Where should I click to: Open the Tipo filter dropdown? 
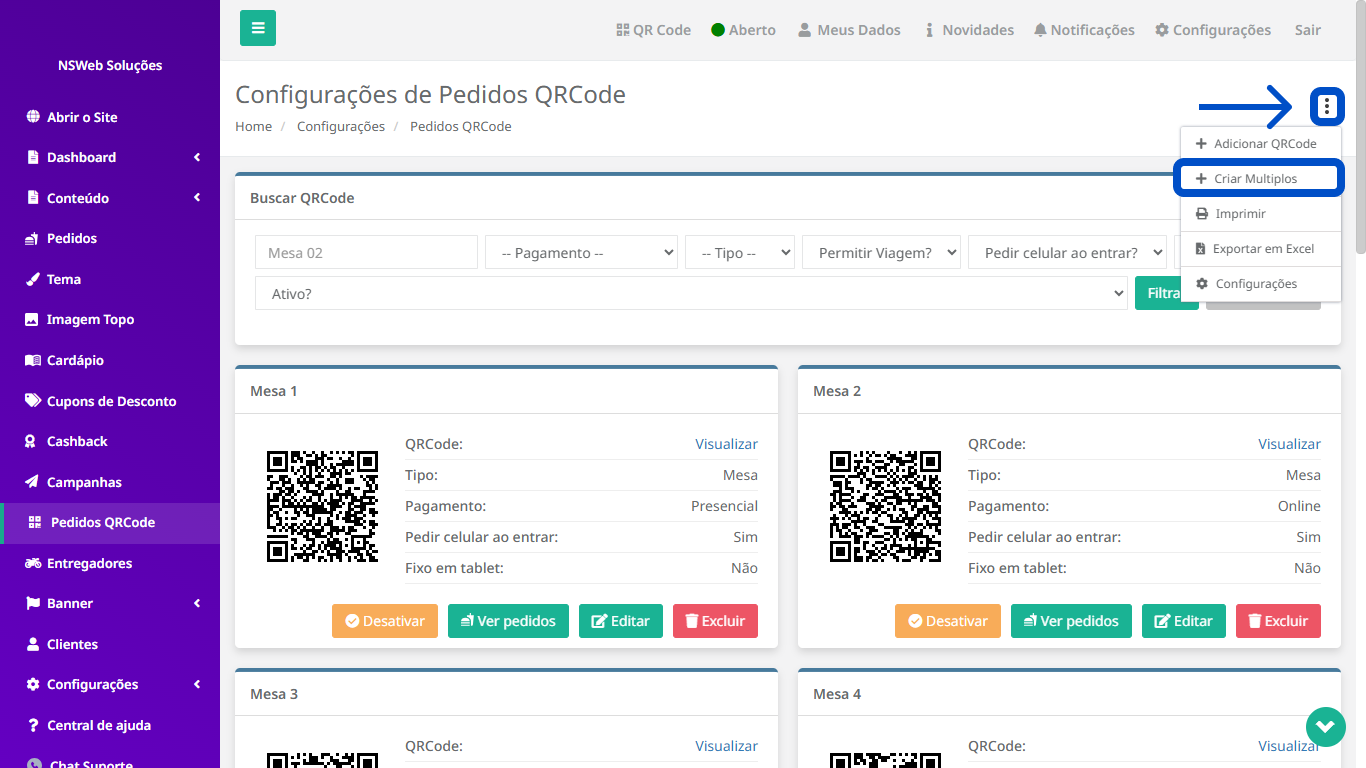pyautogui.click(x=740, y=253)
